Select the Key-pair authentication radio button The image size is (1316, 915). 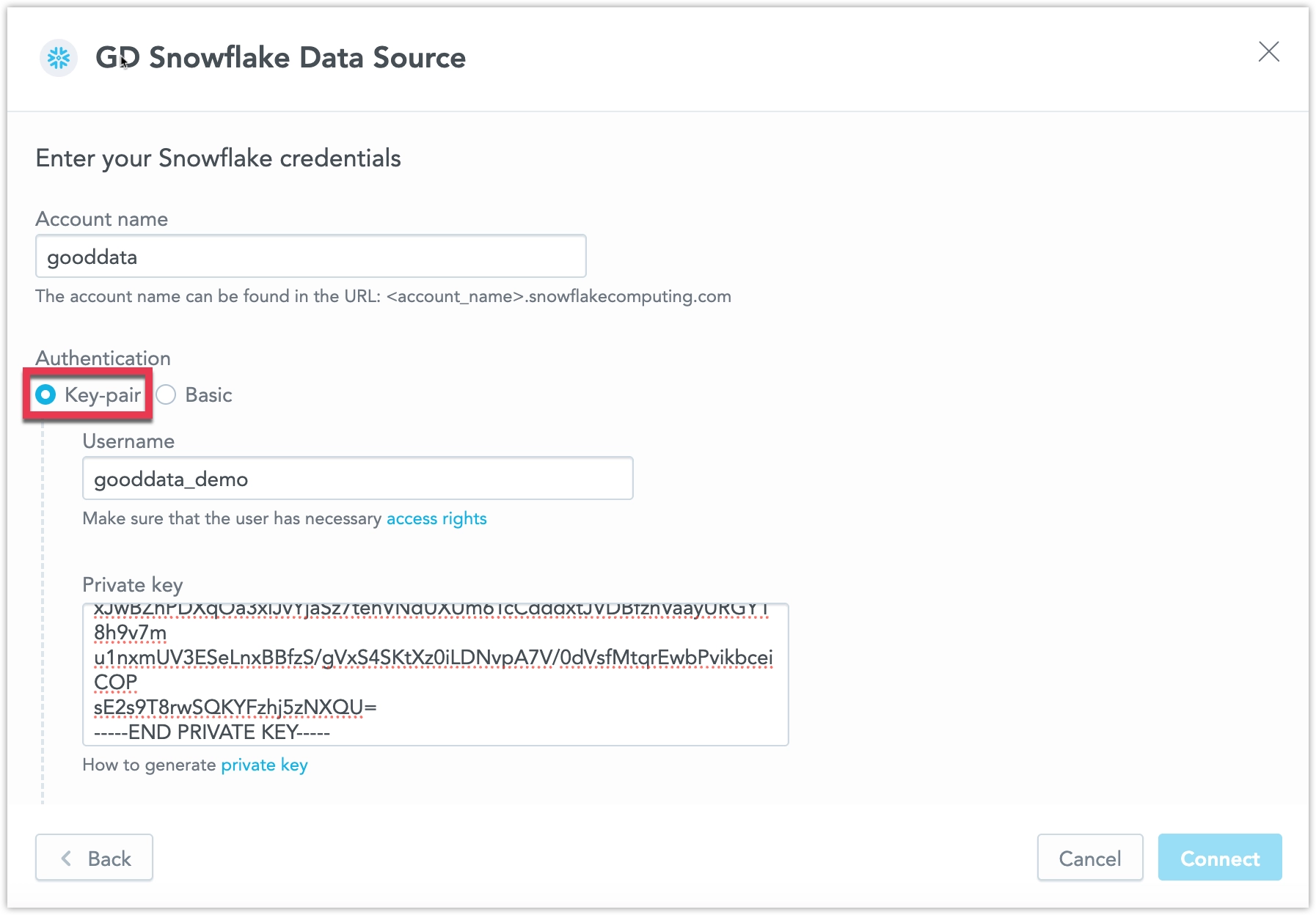point(45,394)
